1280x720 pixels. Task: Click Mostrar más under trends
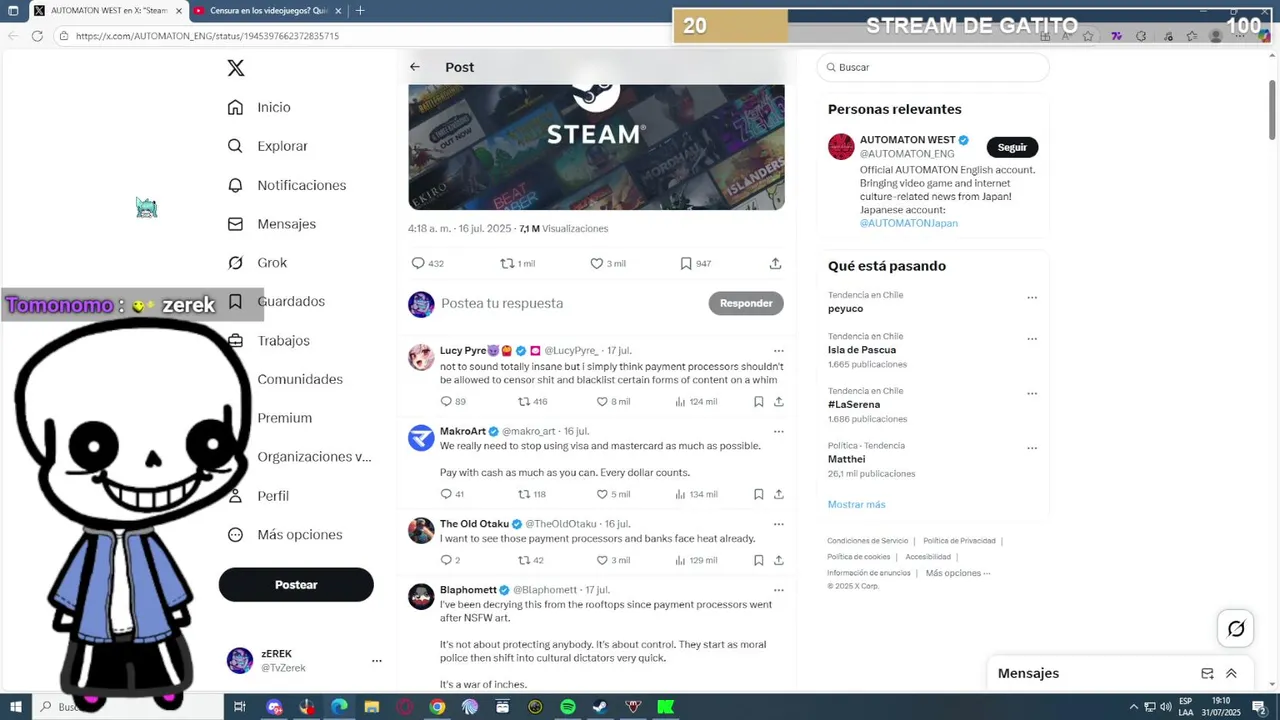[x=856, y=505]
